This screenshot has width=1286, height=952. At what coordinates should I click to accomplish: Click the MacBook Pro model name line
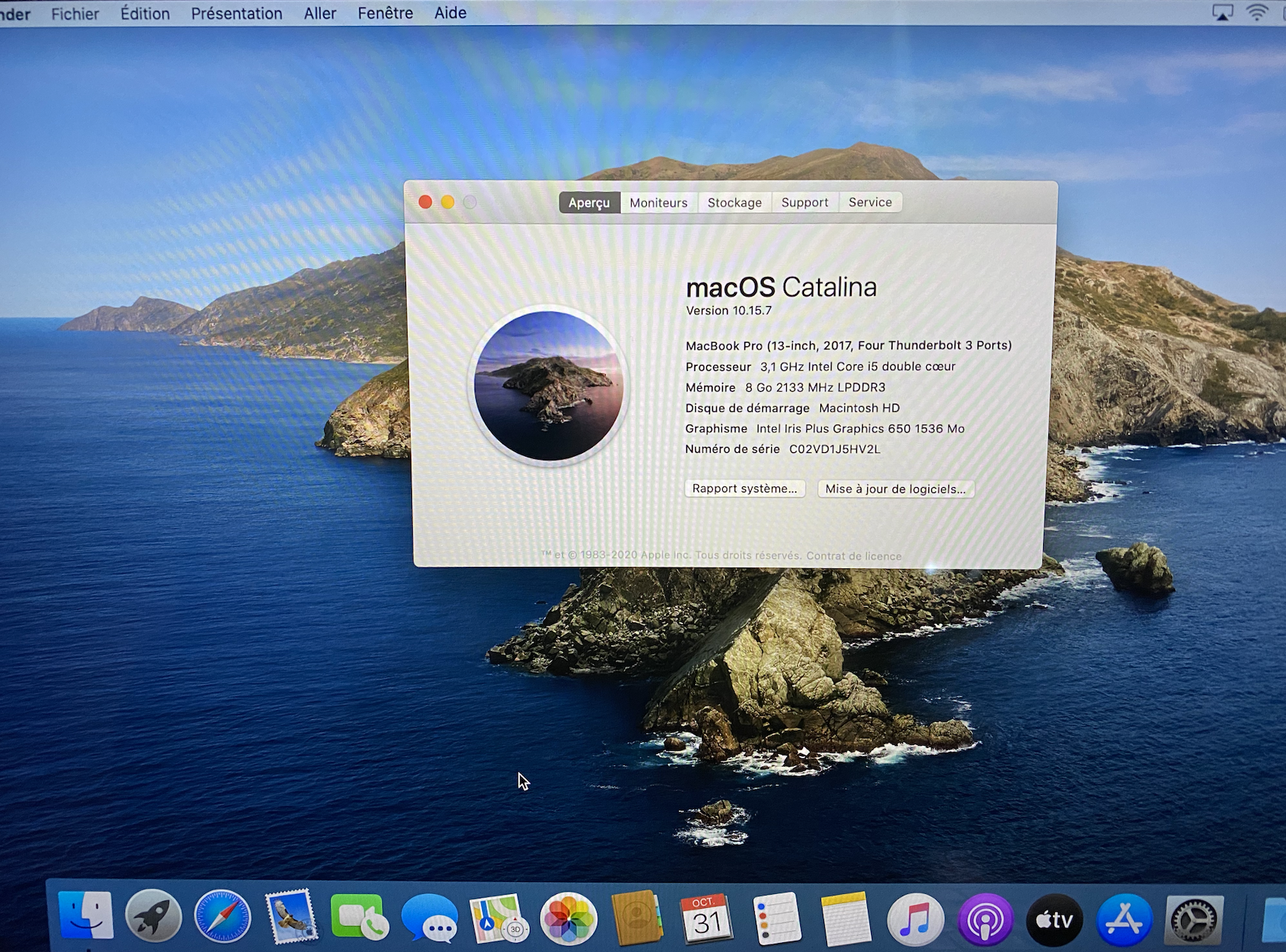click(849, 345)
